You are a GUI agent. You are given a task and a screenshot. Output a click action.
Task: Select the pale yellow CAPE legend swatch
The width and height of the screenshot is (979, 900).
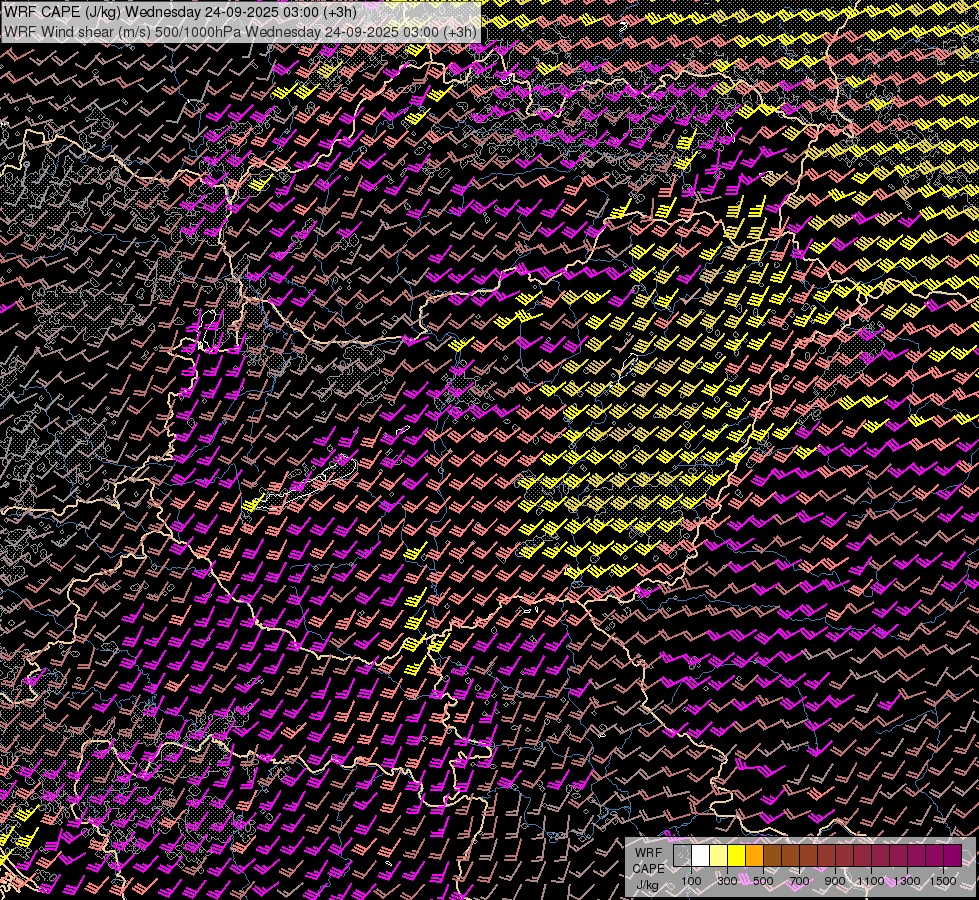pos(718,856)
